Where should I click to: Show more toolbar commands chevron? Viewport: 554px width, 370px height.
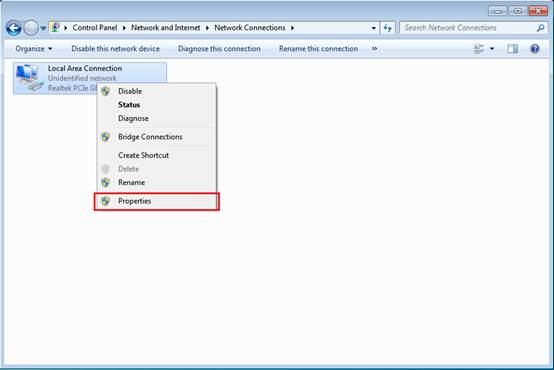375,48
